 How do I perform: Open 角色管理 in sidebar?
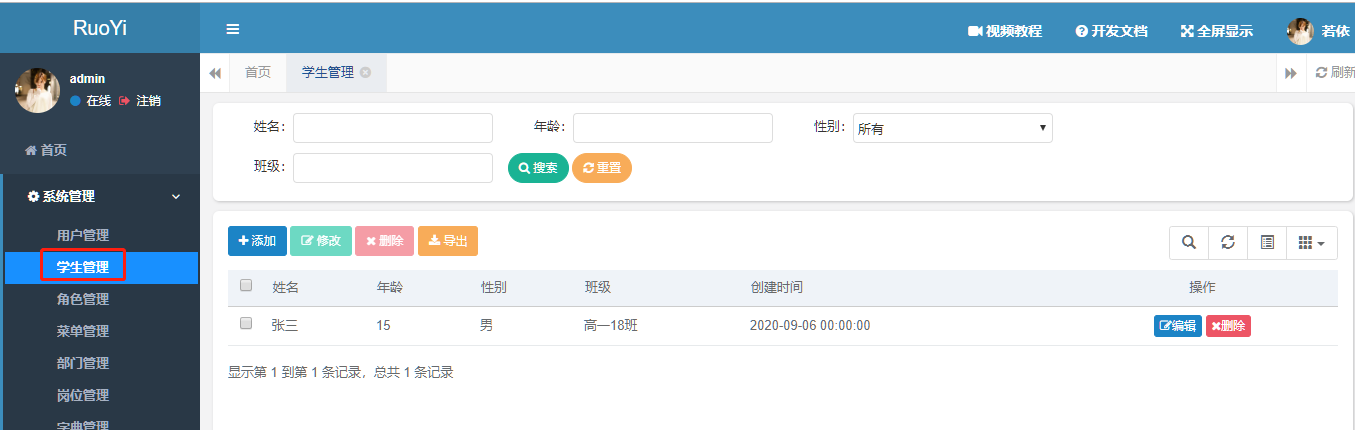click(x=83, y=299)
